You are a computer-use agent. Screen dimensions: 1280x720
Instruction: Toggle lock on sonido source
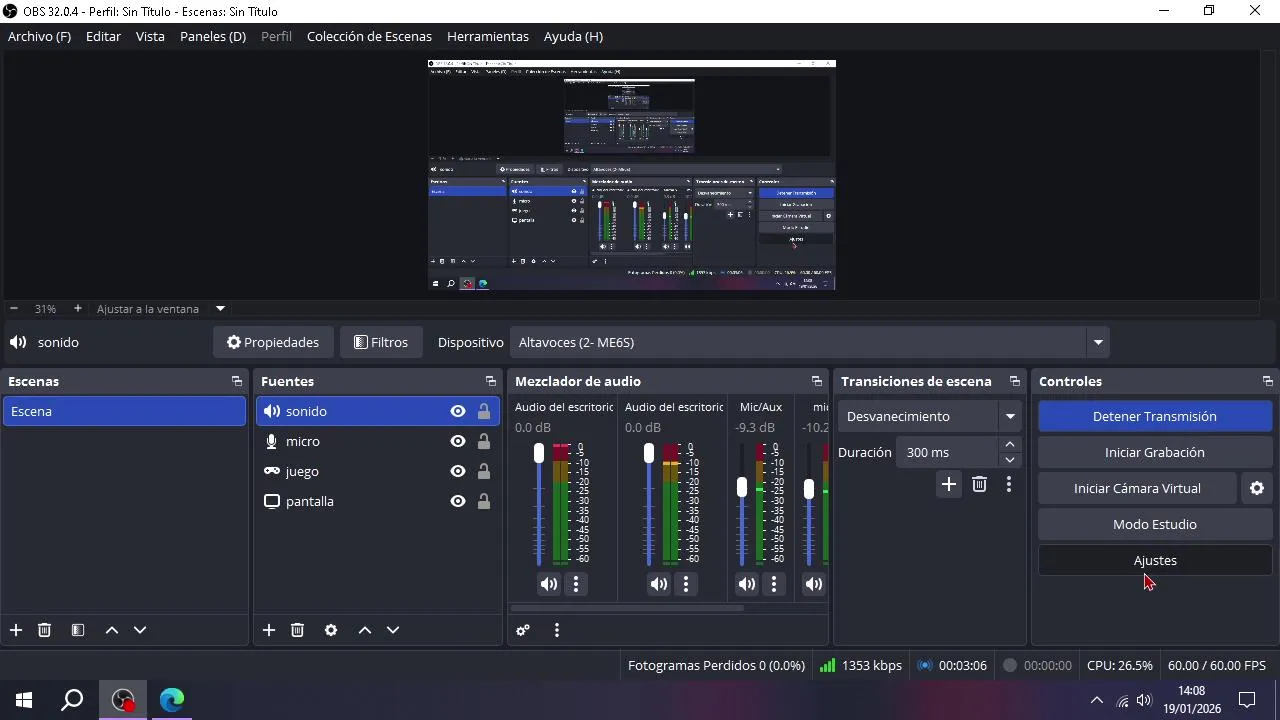(x=484, y=411)
